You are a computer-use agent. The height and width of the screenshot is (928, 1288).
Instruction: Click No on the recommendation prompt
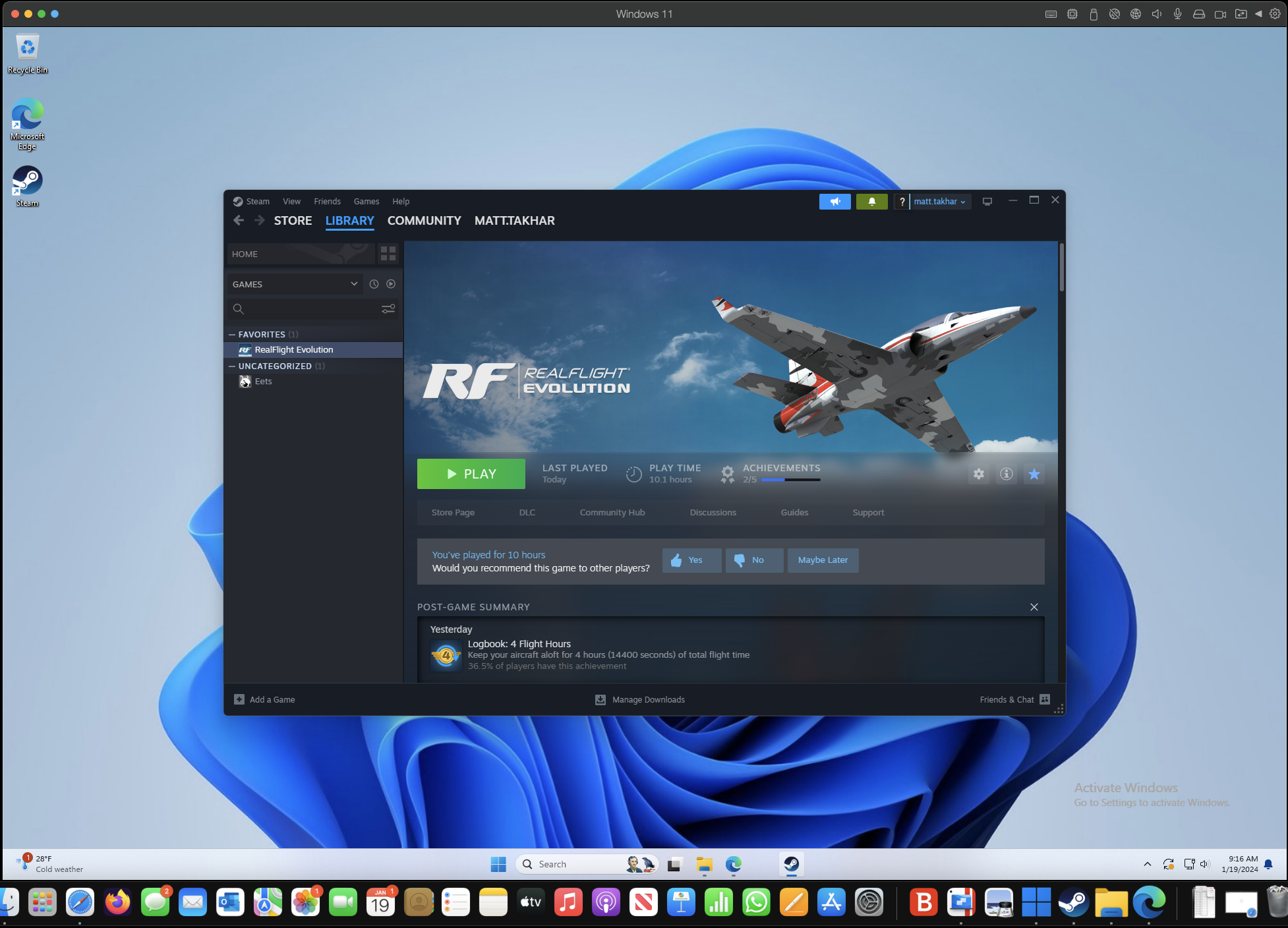click(x=753, y=560)
